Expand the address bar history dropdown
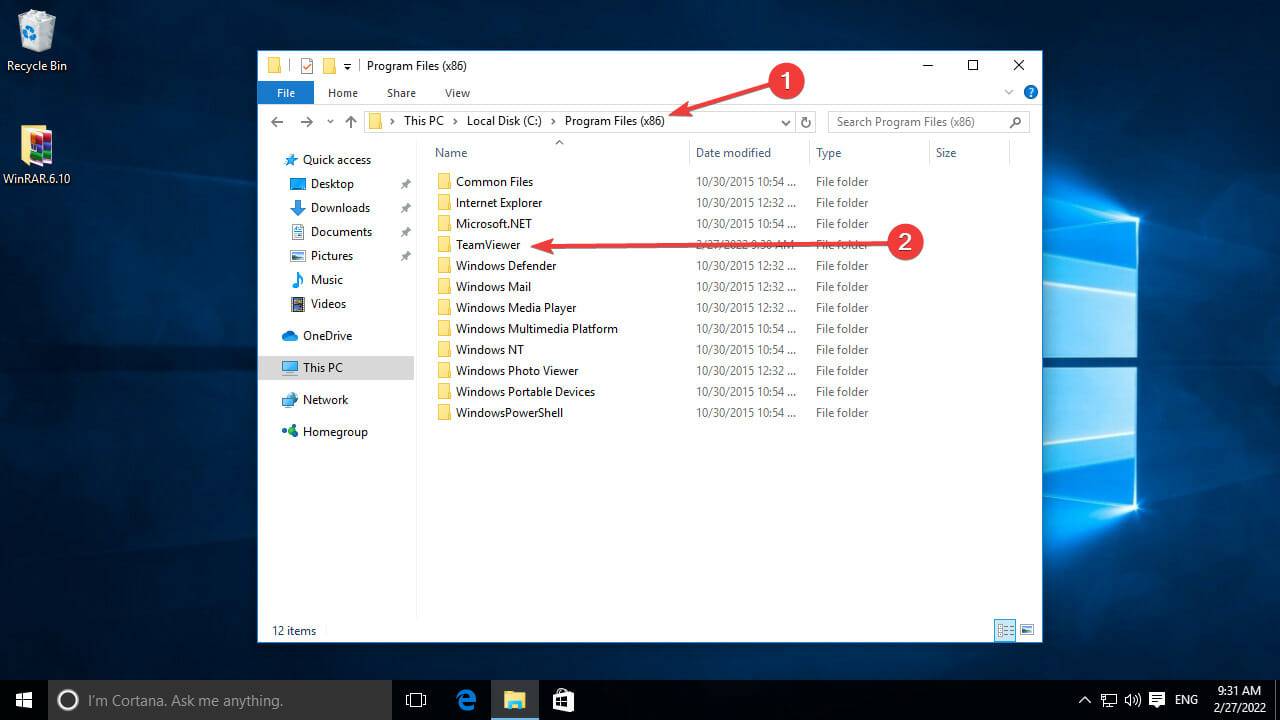This screenshot has width=1280, height=720. coord(786,121)
